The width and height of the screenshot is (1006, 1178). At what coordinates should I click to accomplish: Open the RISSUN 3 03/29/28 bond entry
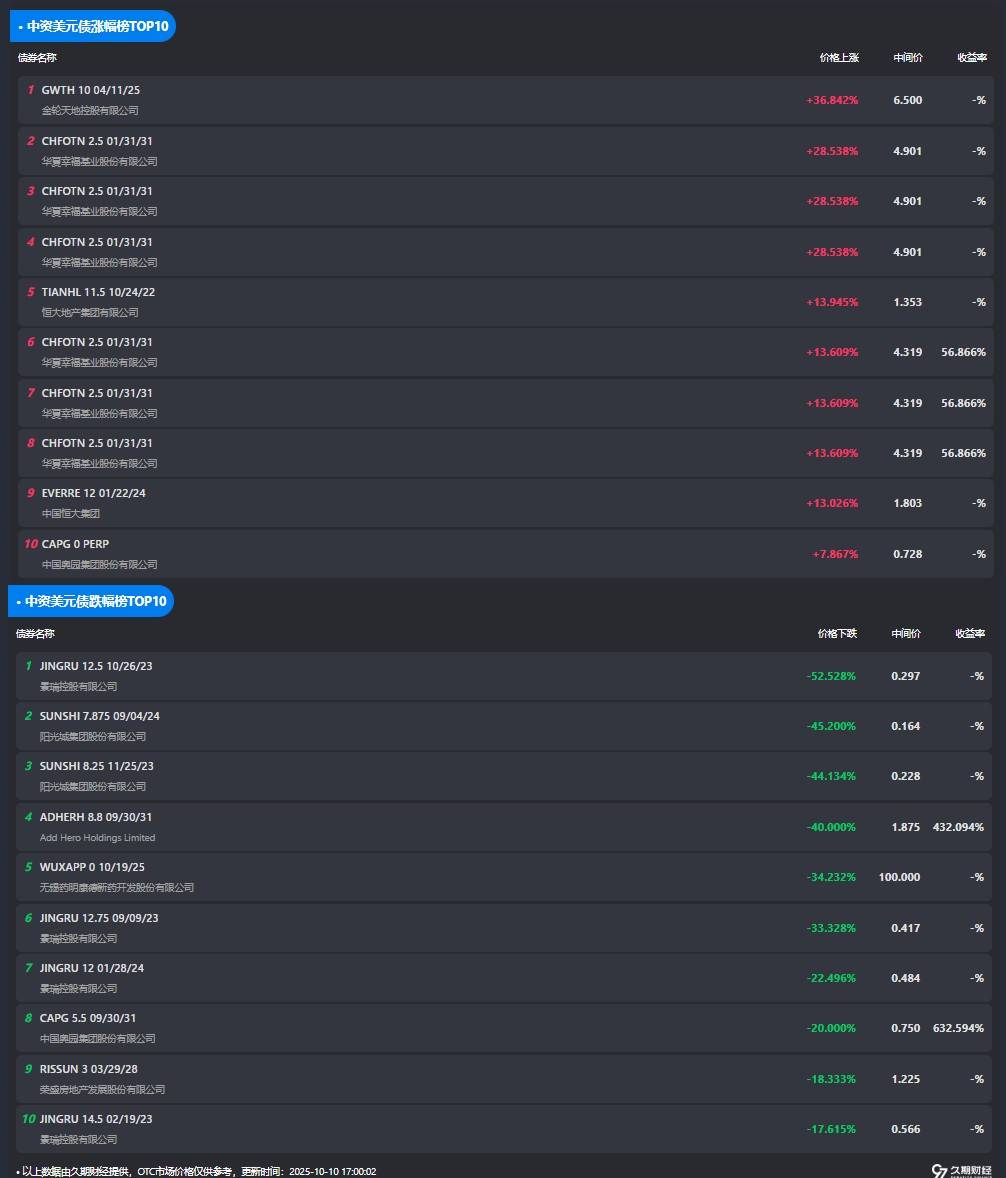tap(88, 1069)
